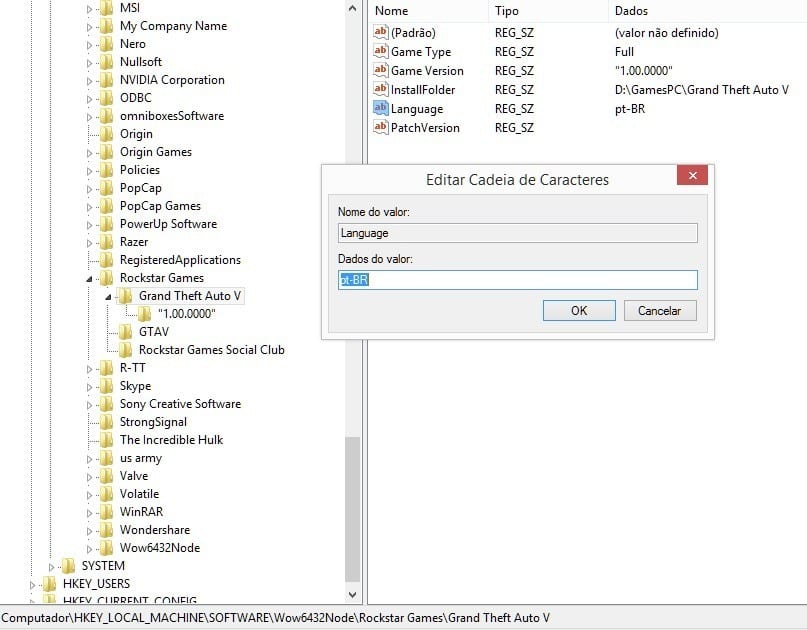Screen dimensions: 807x630
Task: Click the string icon beside PatchVersion
Action: [380, 127]
